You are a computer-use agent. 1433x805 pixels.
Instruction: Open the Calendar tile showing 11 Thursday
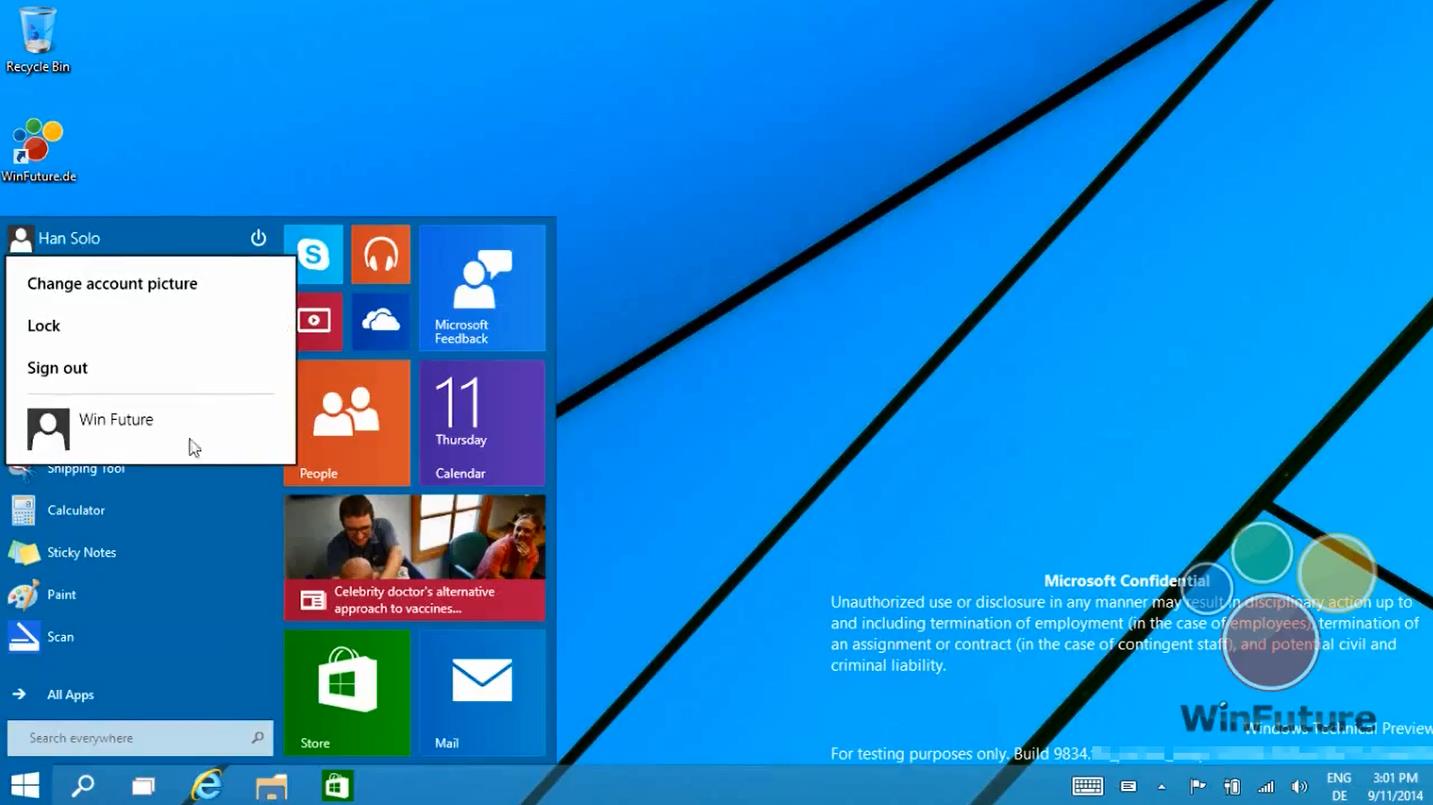482,423
